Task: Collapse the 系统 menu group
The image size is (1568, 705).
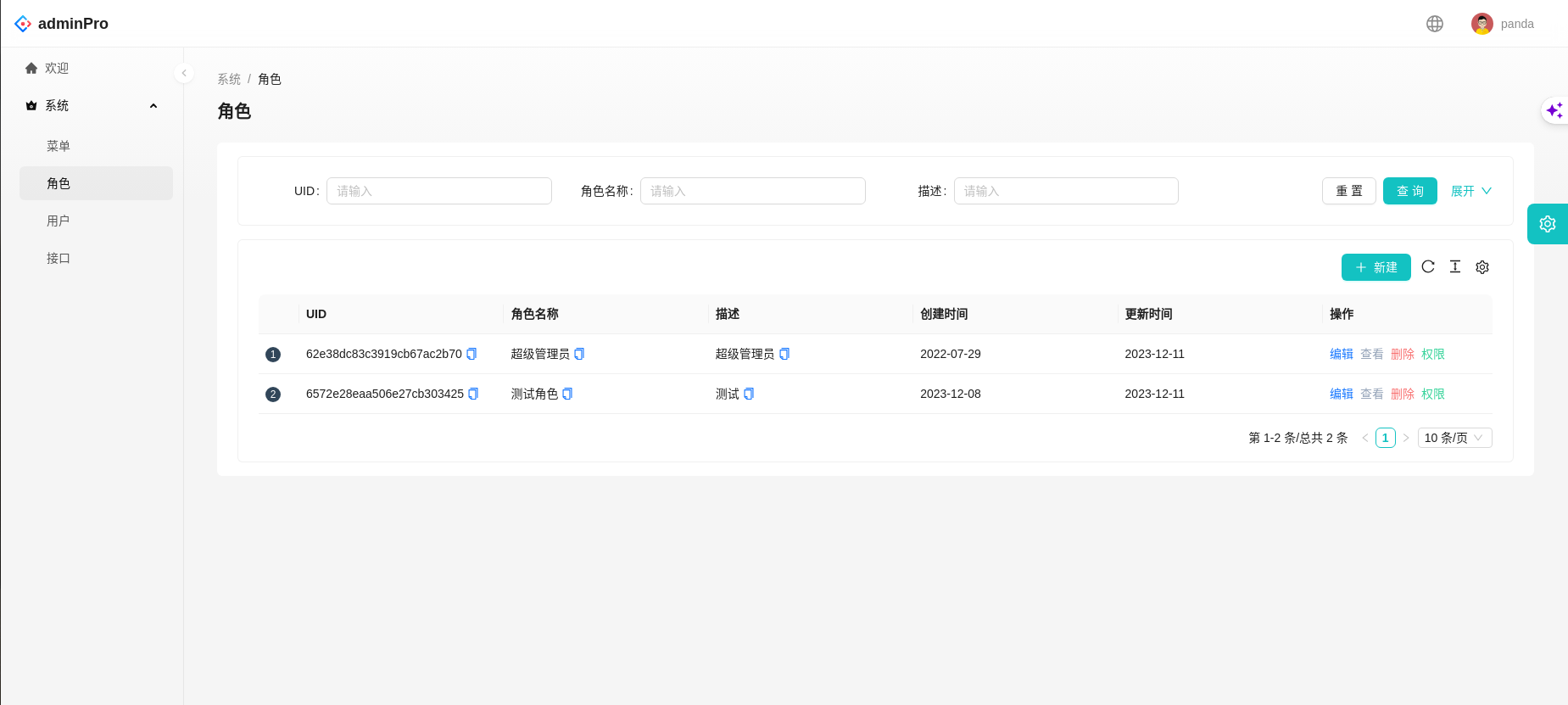Action: [x=153, y=105]
